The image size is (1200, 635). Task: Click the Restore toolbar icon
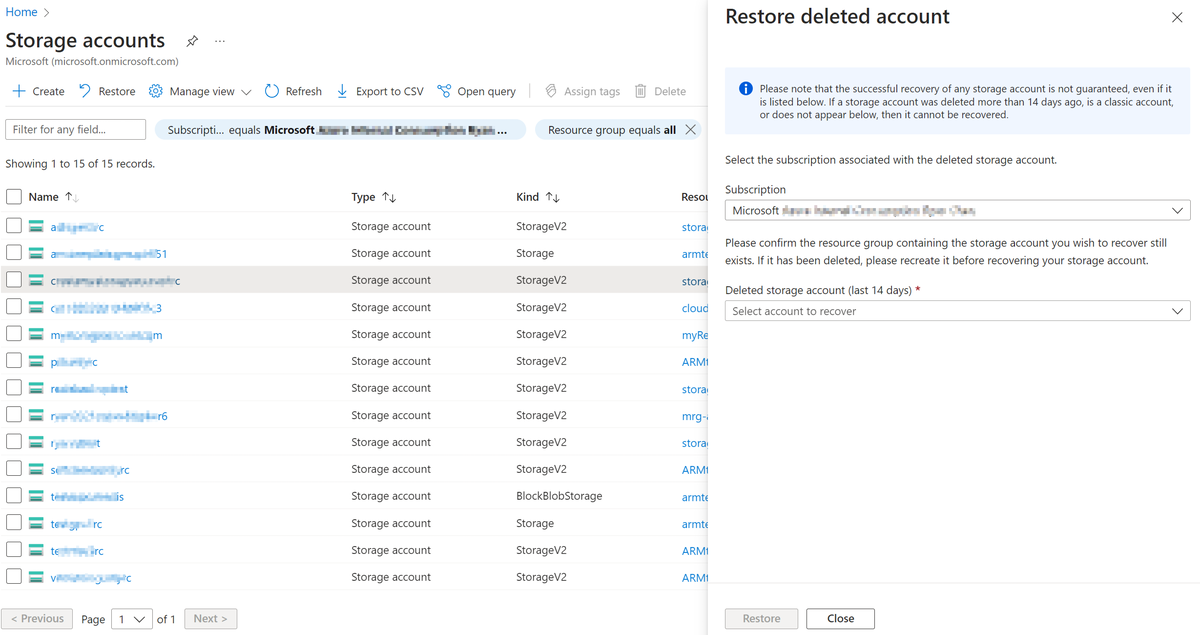tap(85, 91)
